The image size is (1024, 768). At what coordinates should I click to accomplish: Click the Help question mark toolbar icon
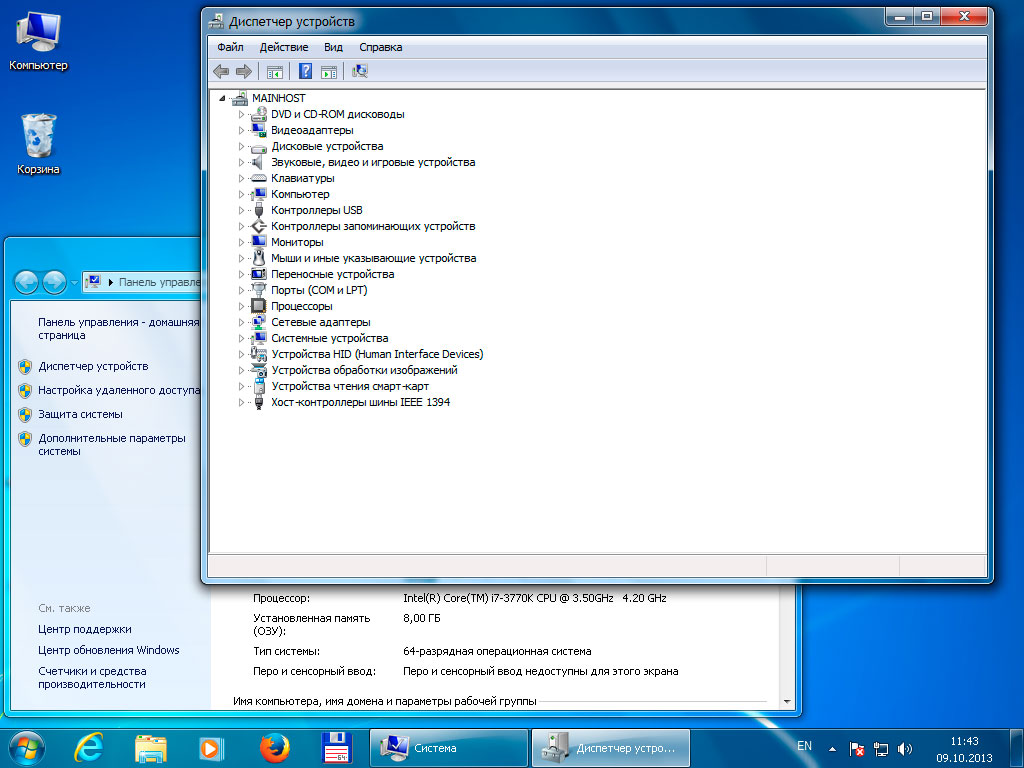305,71
